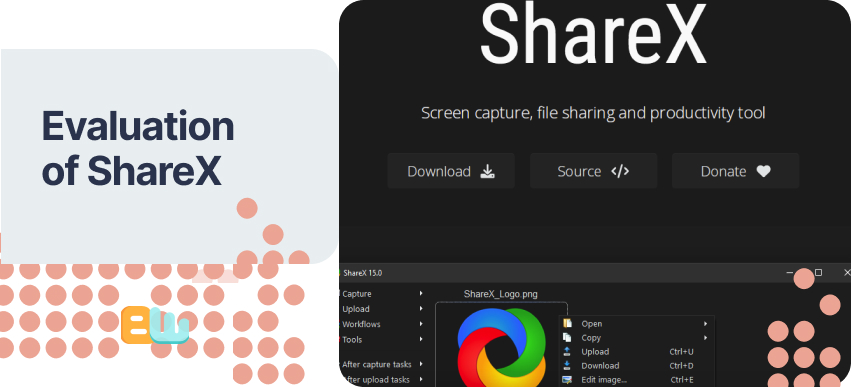Open After capture tasks menu
The width and height of the screenshot is (852, 387).
pos(377,364)
